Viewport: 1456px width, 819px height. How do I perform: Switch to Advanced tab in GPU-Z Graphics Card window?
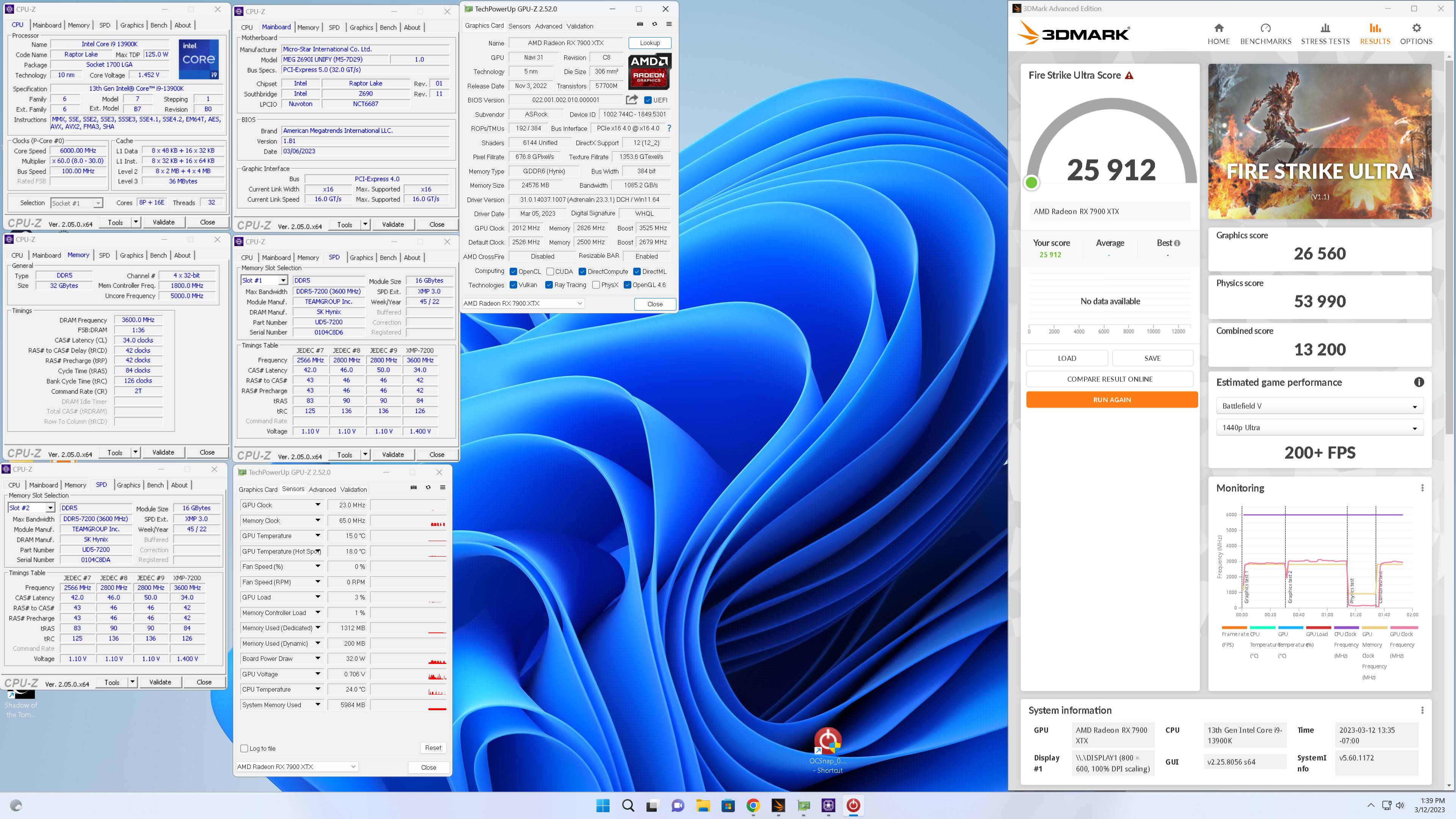tap(548, 26)
